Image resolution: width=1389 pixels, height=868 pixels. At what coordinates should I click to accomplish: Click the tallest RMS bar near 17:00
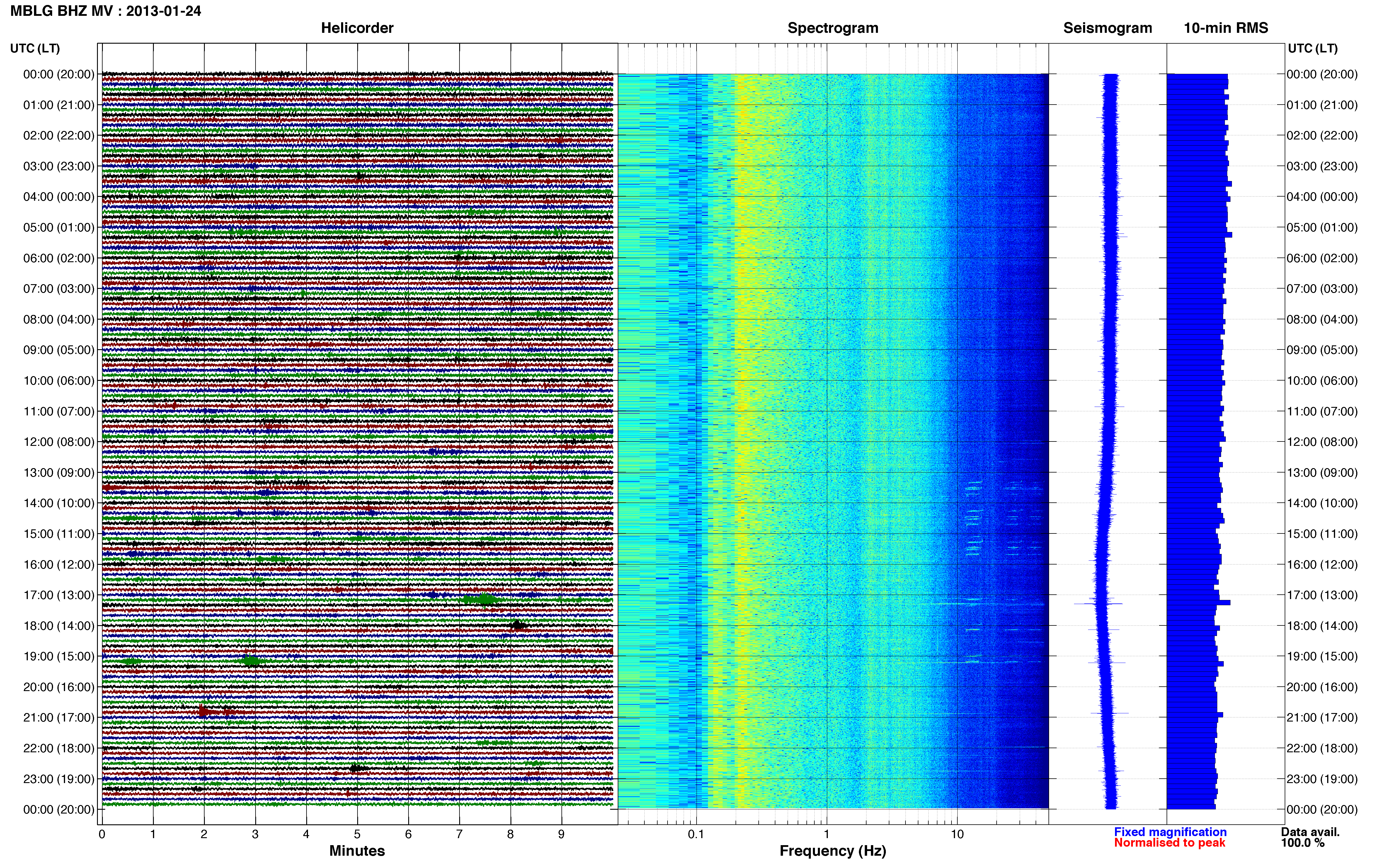[1198, 602]
